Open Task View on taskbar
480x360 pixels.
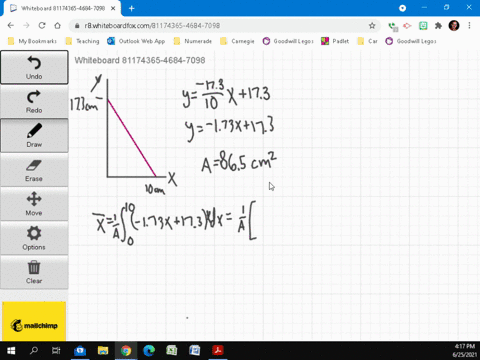tap(56, 351)
